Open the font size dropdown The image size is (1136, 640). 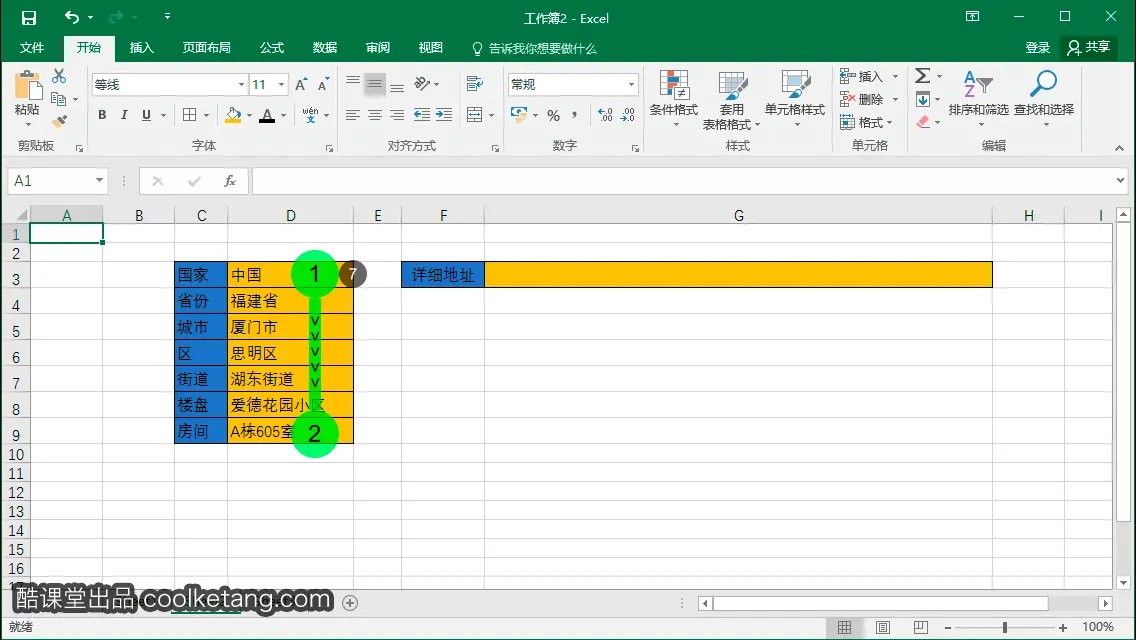coord(282,85)
